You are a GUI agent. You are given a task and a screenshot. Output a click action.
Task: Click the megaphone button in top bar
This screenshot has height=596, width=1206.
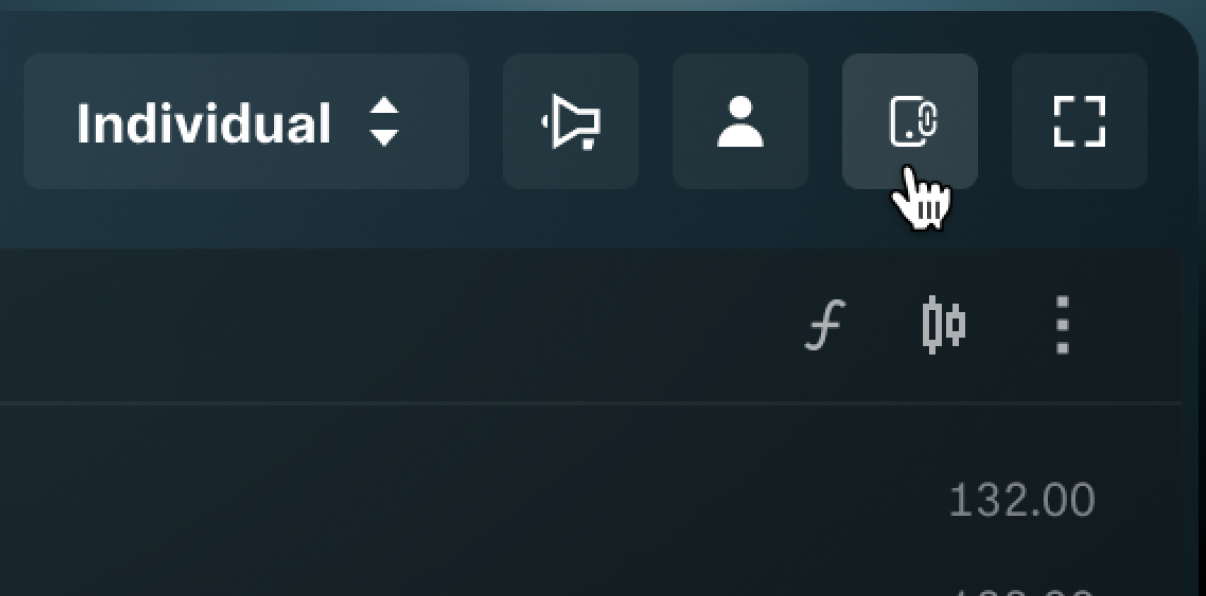(x=571, y=121)
